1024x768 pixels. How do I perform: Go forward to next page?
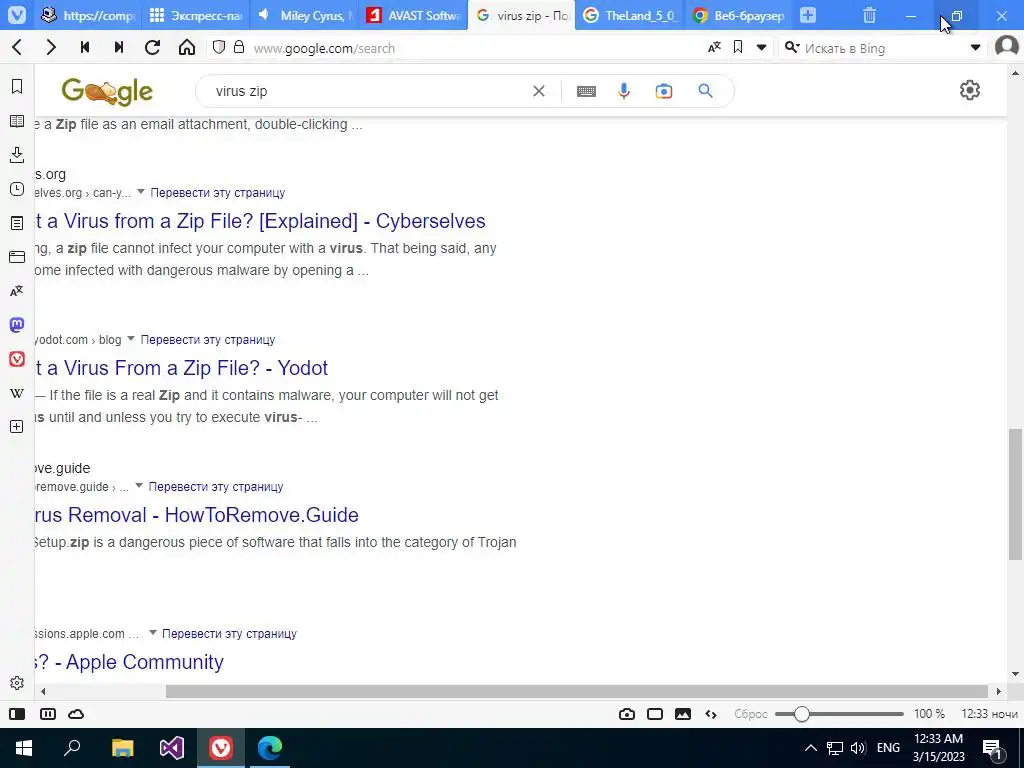click(51, 48)
